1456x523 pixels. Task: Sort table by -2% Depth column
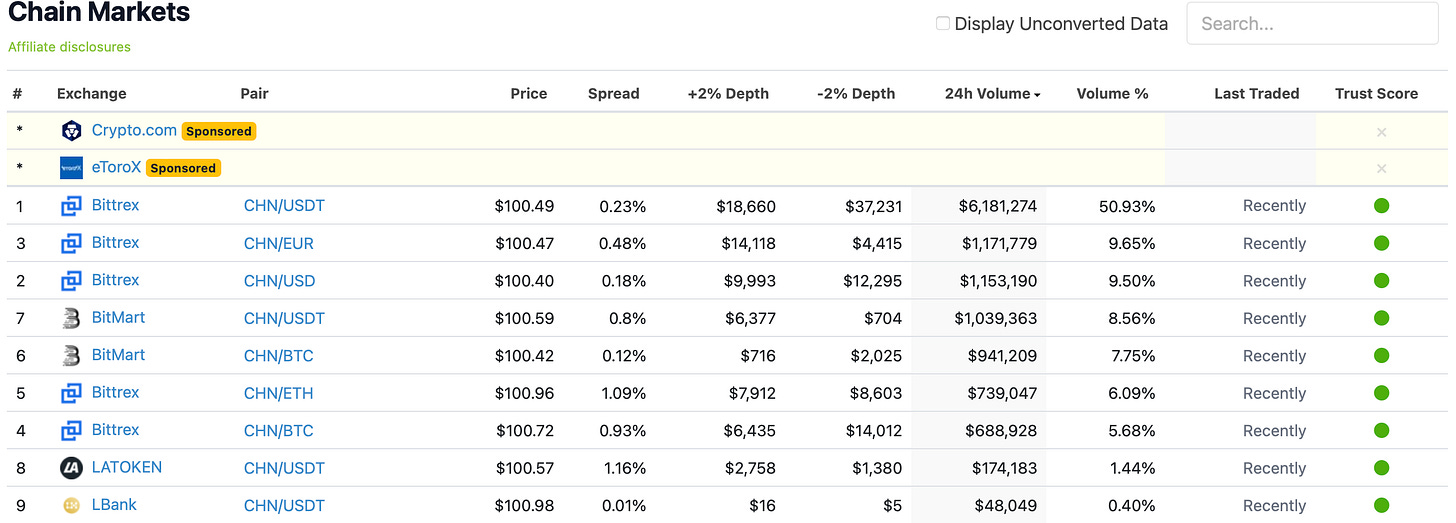pos(856,94)
